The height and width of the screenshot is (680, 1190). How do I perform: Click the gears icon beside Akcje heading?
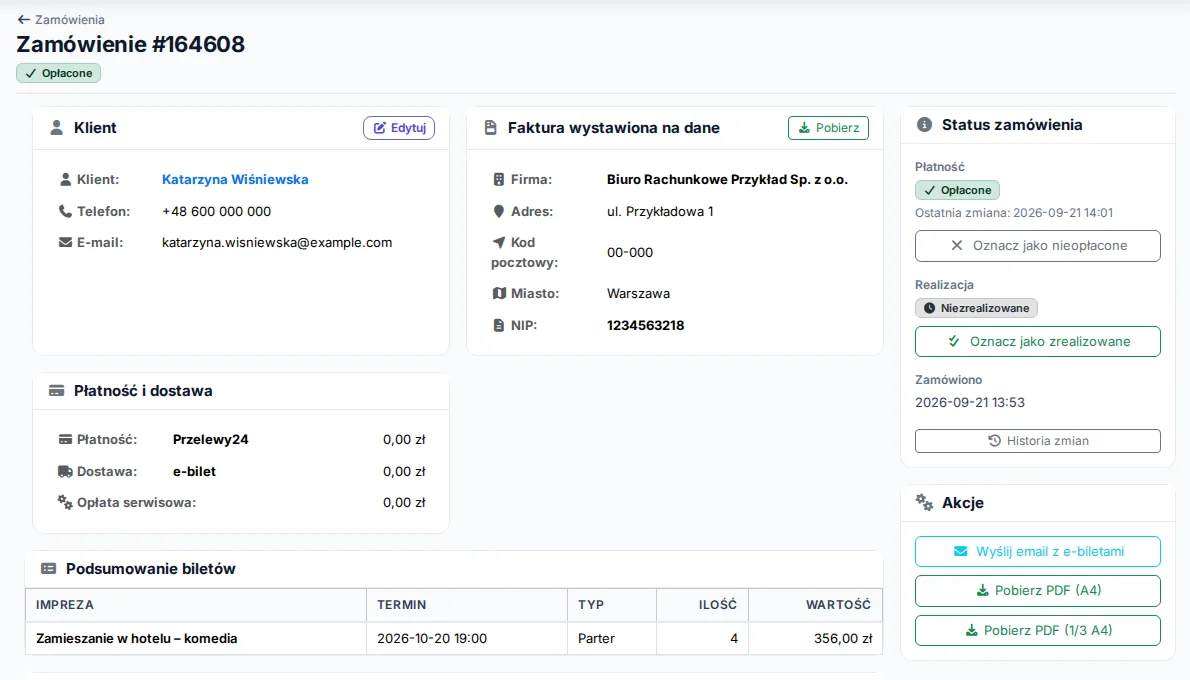[x=924, y=502]
